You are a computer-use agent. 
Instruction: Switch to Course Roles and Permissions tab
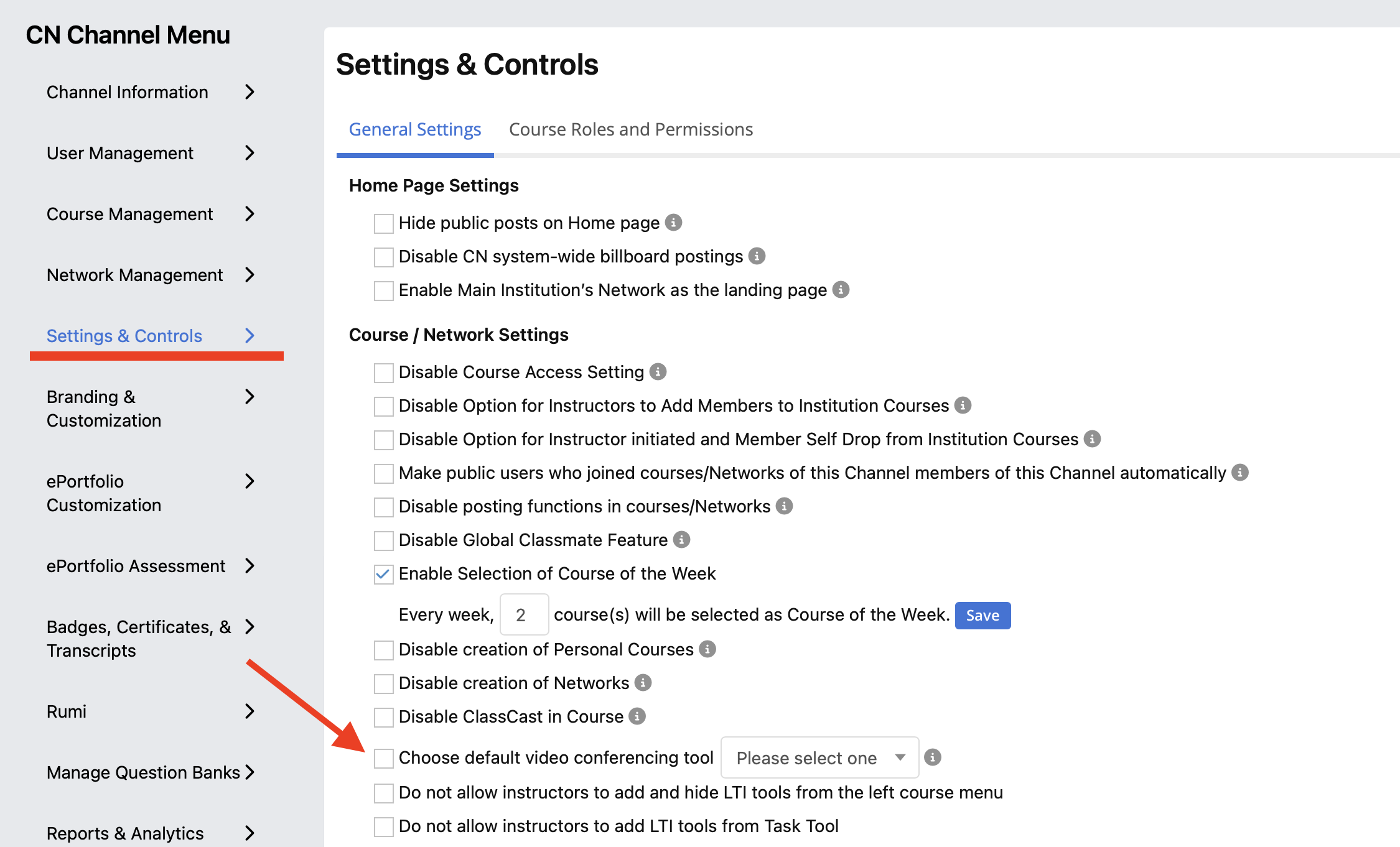coord(631,129)
